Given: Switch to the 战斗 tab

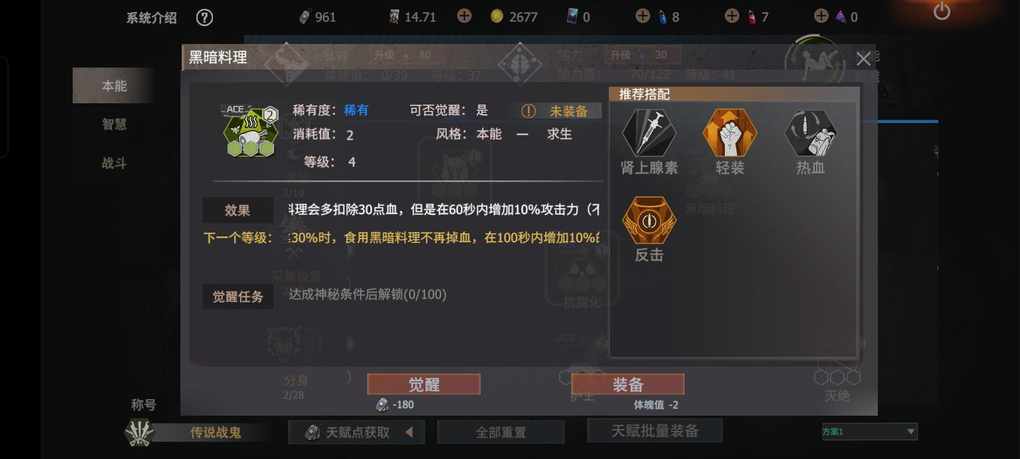Looking at the screenshot, I should (x=114, y=163).
